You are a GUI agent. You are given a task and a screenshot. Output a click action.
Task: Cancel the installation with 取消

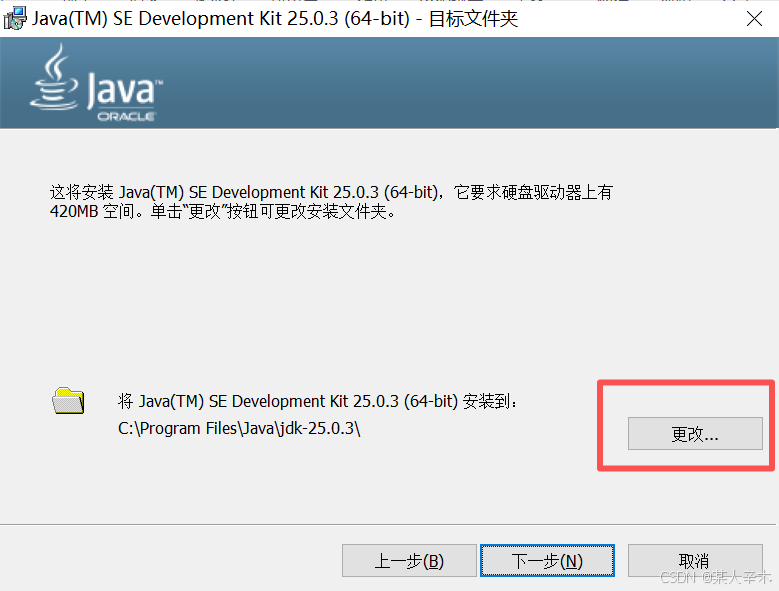695,561
